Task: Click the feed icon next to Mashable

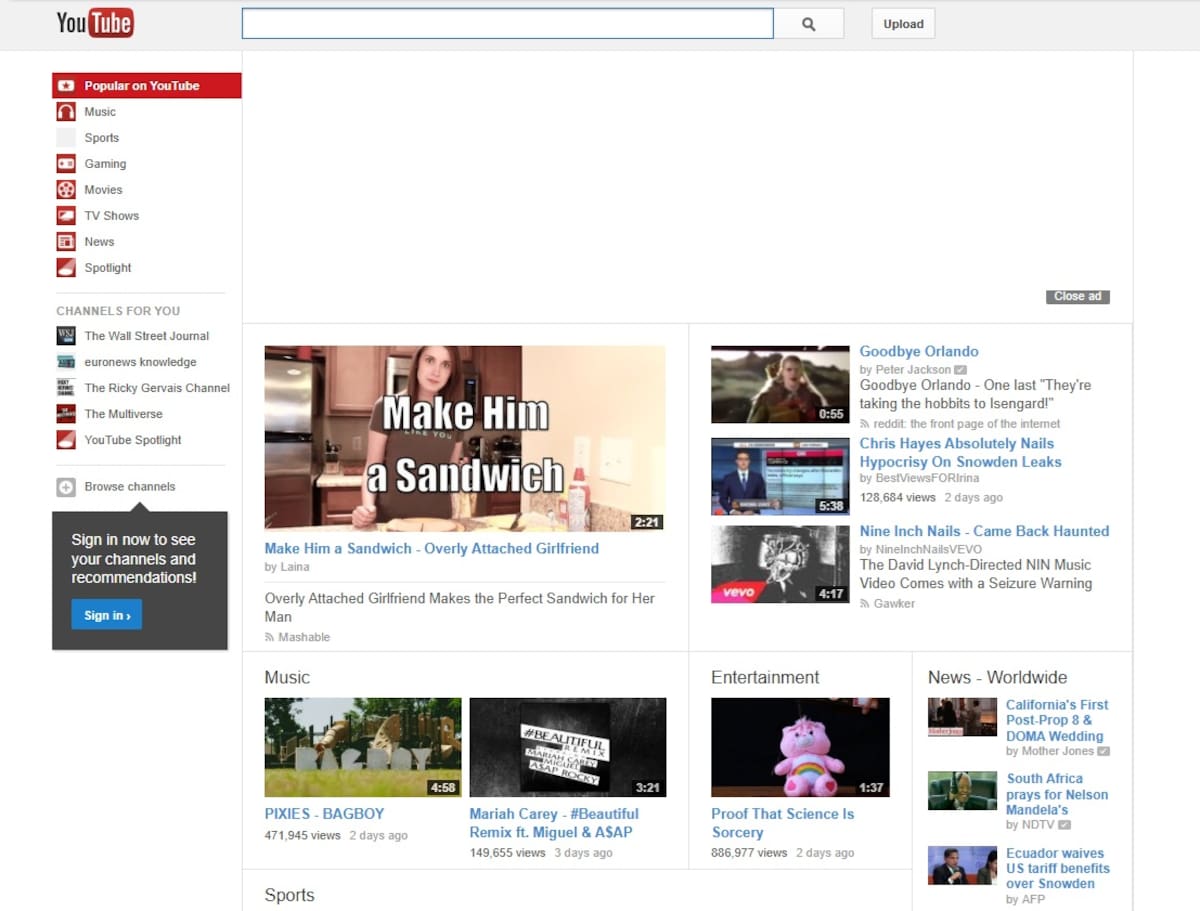Action: [269, 638]
